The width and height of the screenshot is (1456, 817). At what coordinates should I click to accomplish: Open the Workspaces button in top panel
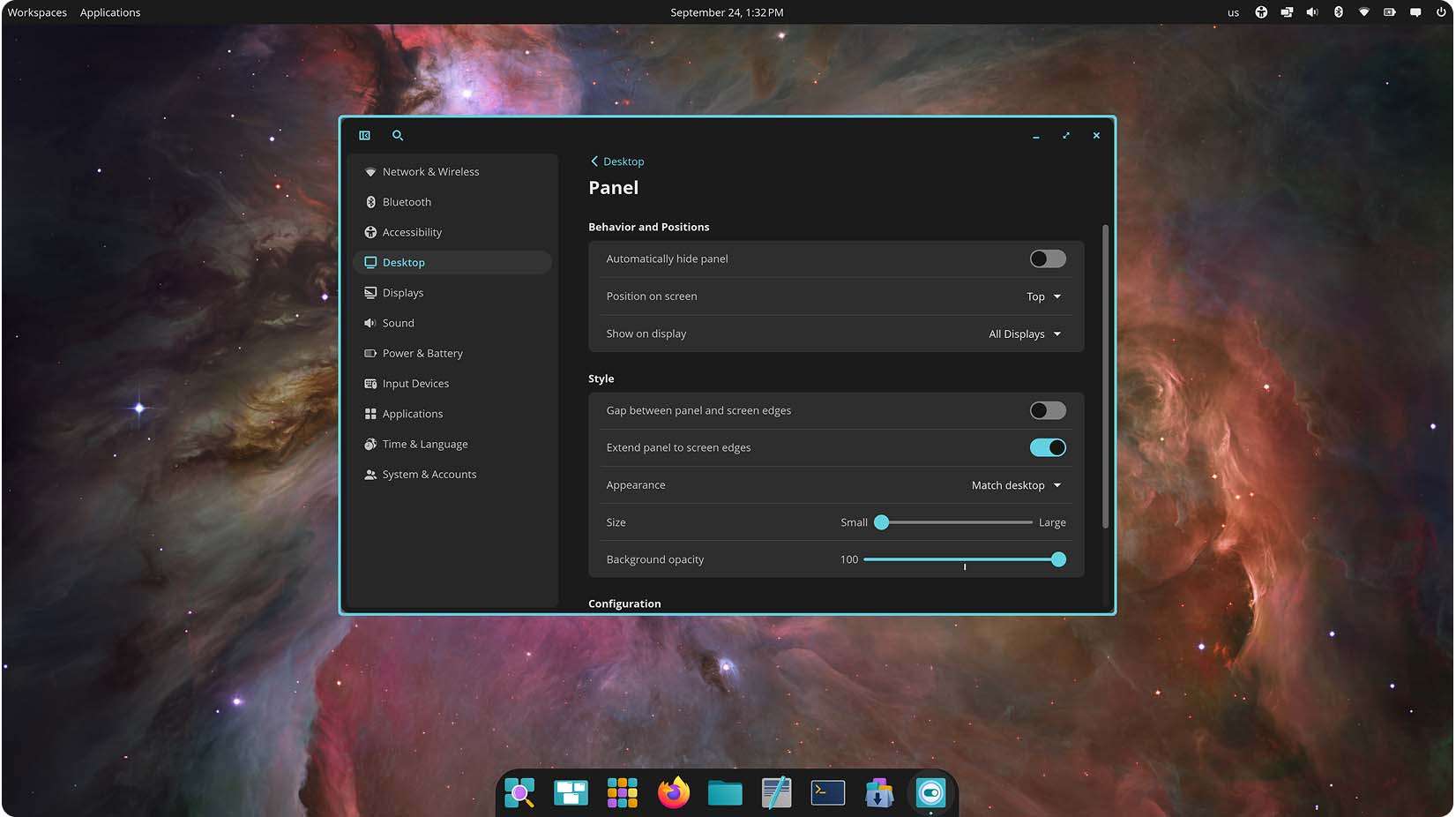[x=37, y=12]
